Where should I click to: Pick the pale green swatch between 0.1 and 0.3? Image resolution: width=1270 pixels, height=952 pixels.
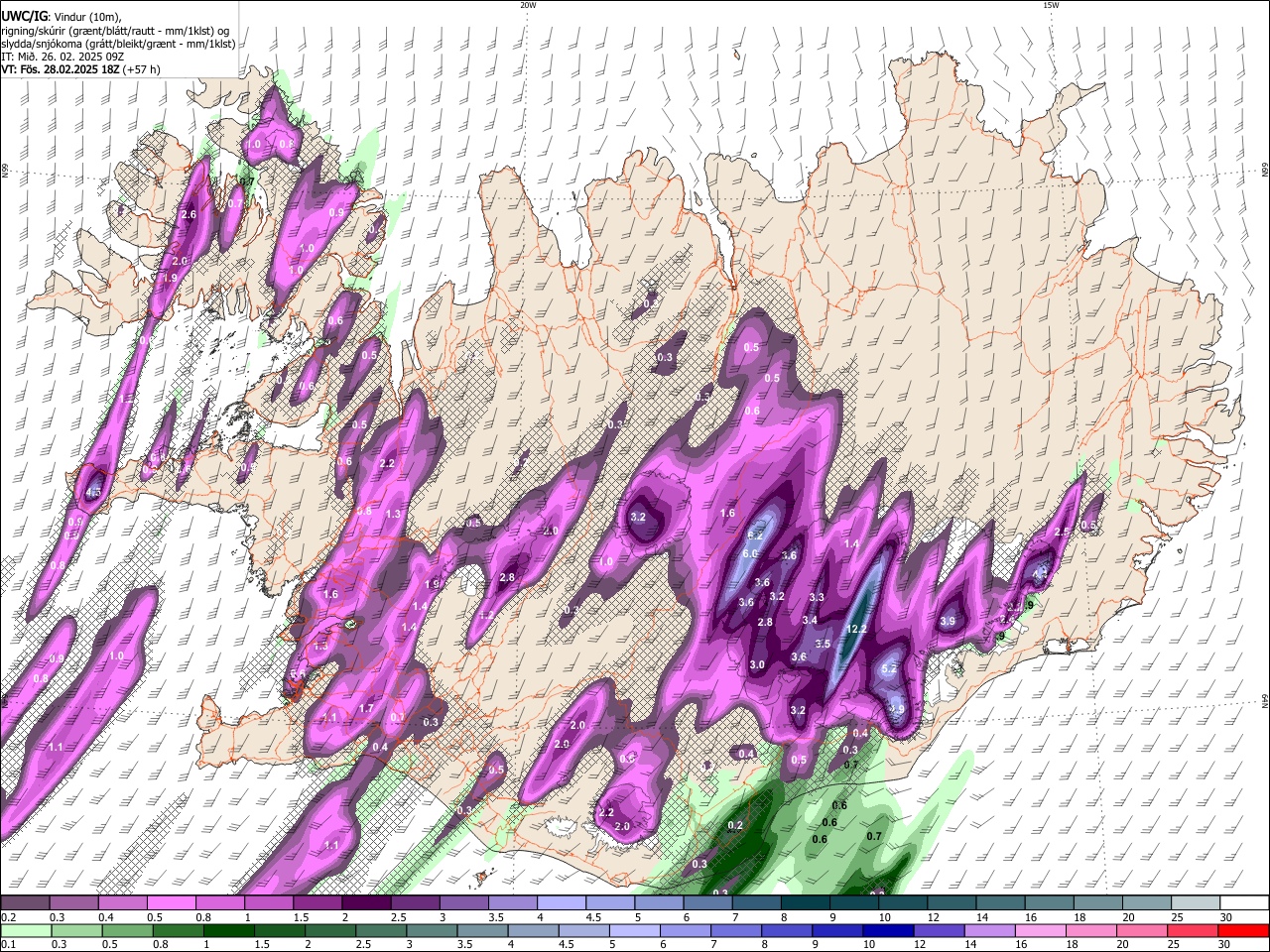coord(25,931)
